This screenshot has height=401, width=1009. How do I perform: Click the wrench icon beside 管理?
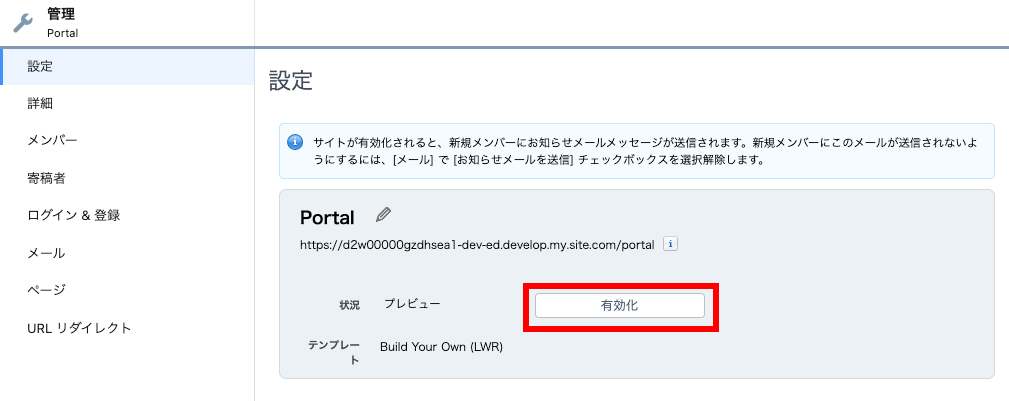tap(22, 23)
